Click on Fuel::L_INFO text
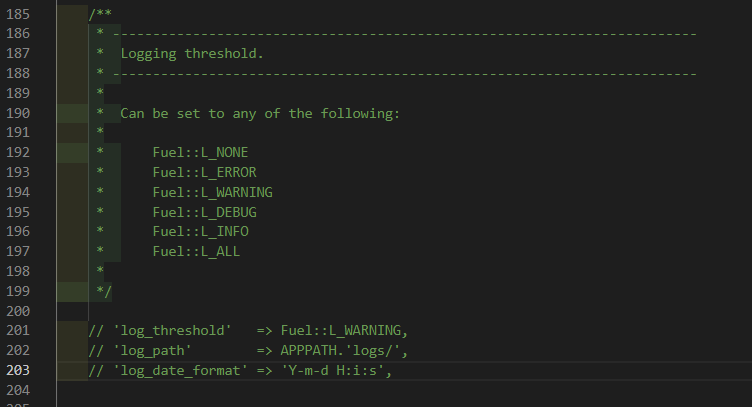Image resolution: width=752 pixels, height=407 pixels. tap(200, 232)
